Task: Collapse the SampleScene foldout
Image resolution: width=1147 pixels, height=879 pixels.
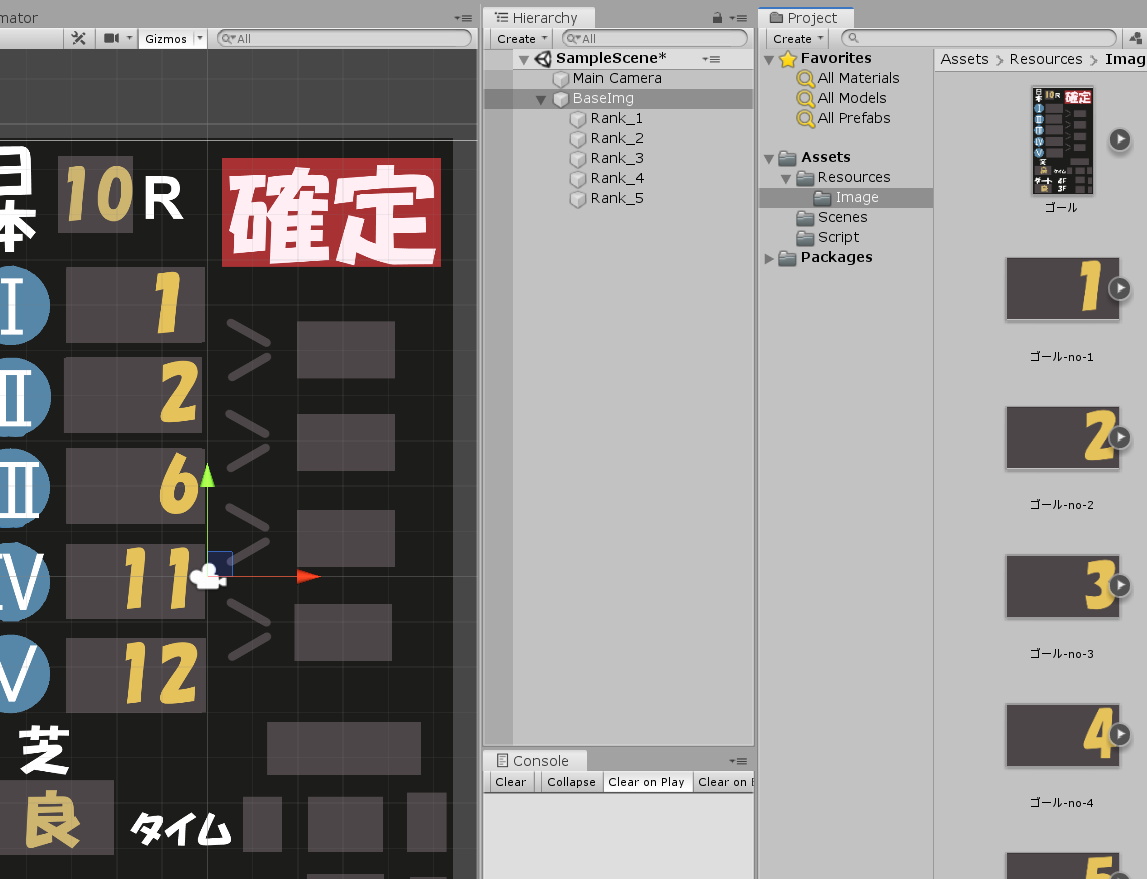Action: click(x=524, y=59)
